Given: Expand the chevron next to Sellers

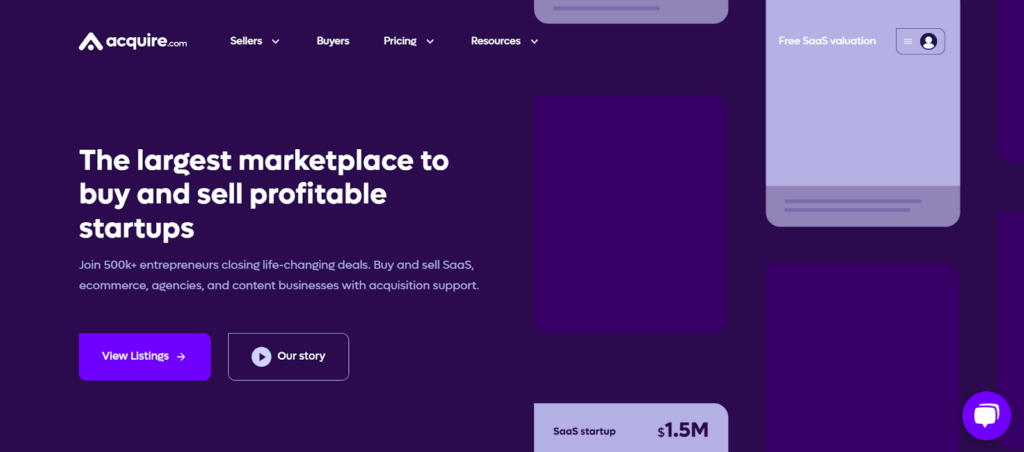Looking at the screenshot, I should click(x=275, y=41).
